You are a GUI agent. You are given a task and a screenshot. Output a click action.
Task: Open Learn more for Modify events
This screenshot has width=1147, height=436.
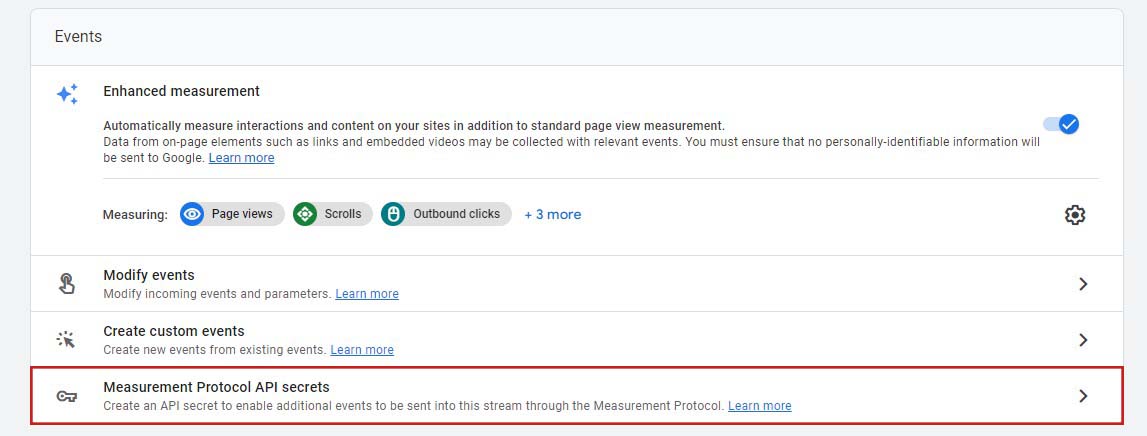point(367,294)
